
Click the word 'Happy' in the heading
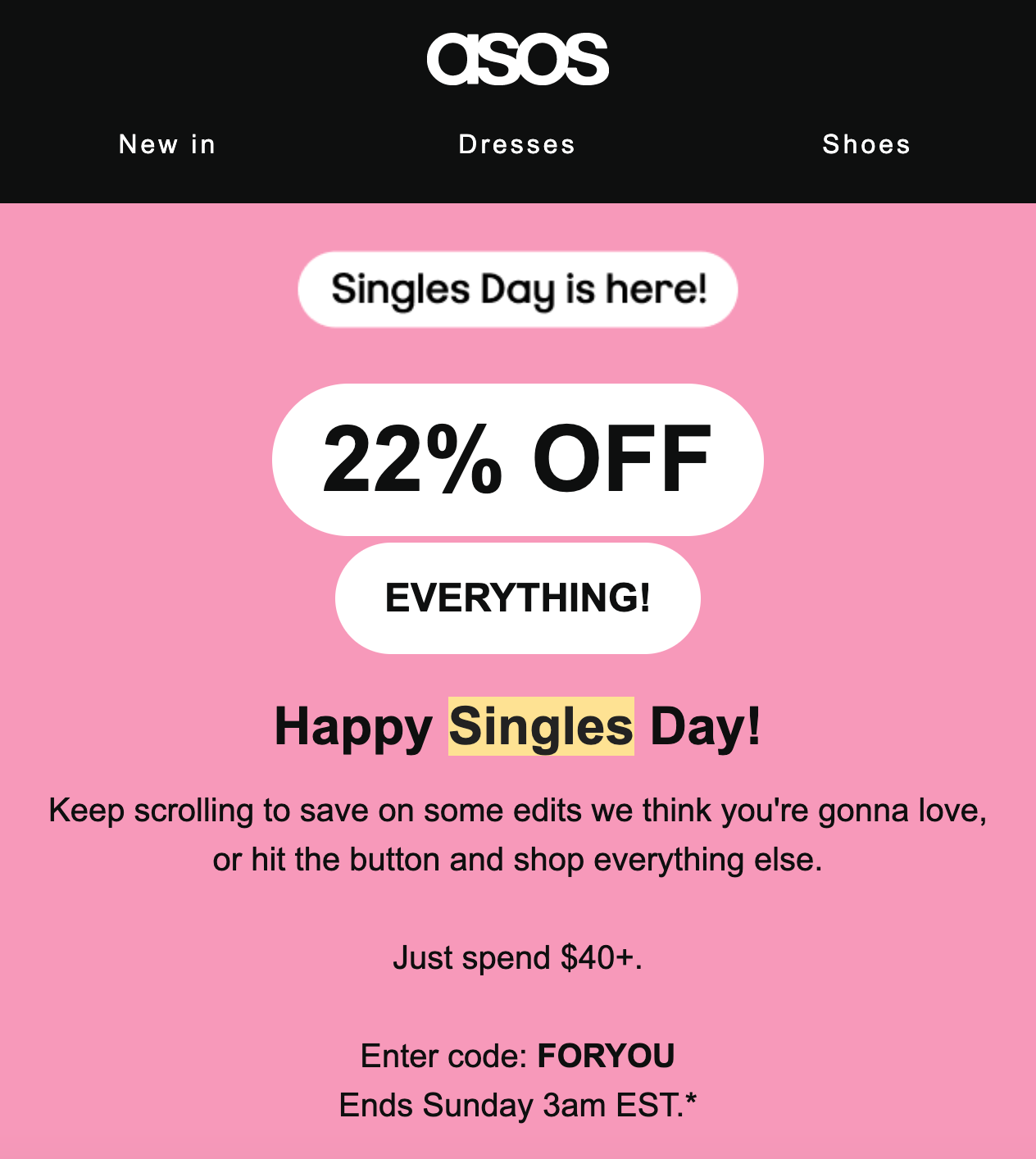coord(353,728)
